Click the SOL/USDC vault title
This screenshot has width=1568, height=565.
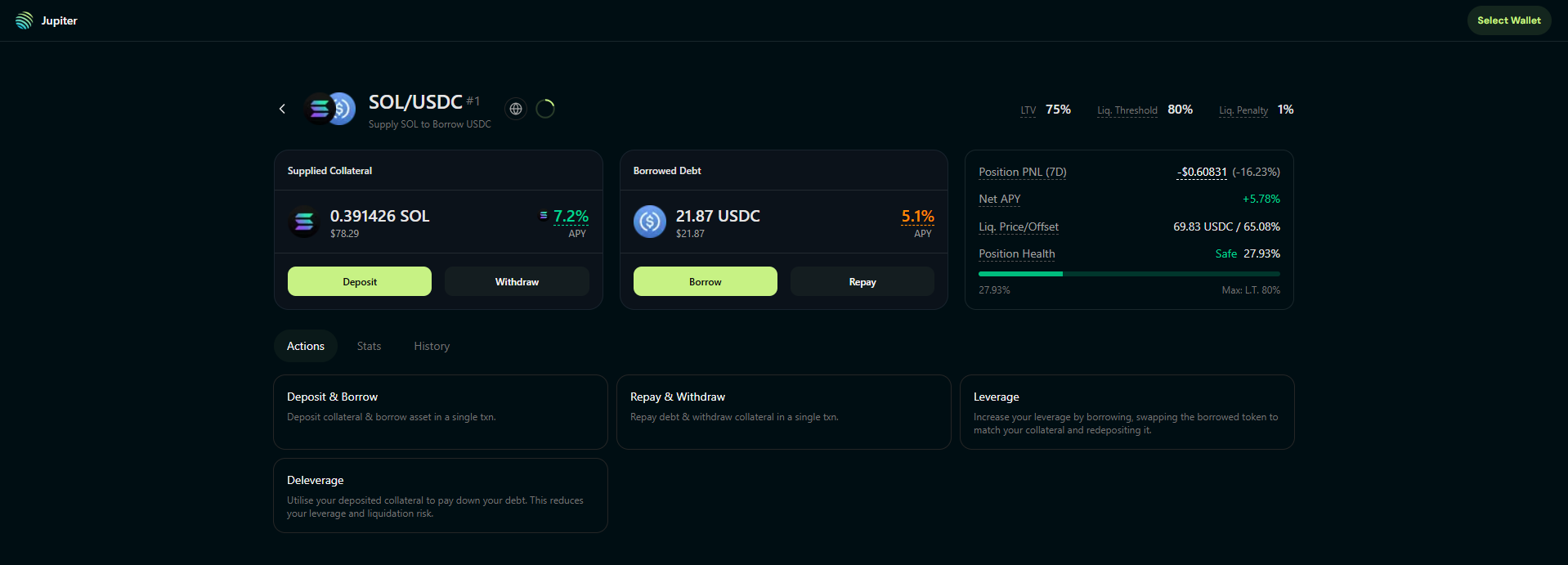click(x=415, y=102)
